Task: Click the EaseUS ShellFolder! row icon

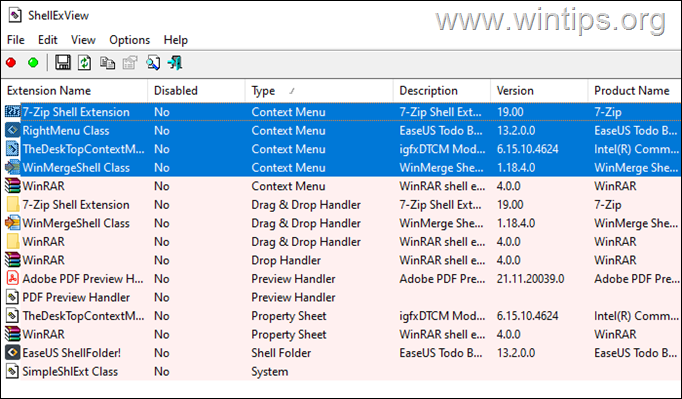Action: 13,352
